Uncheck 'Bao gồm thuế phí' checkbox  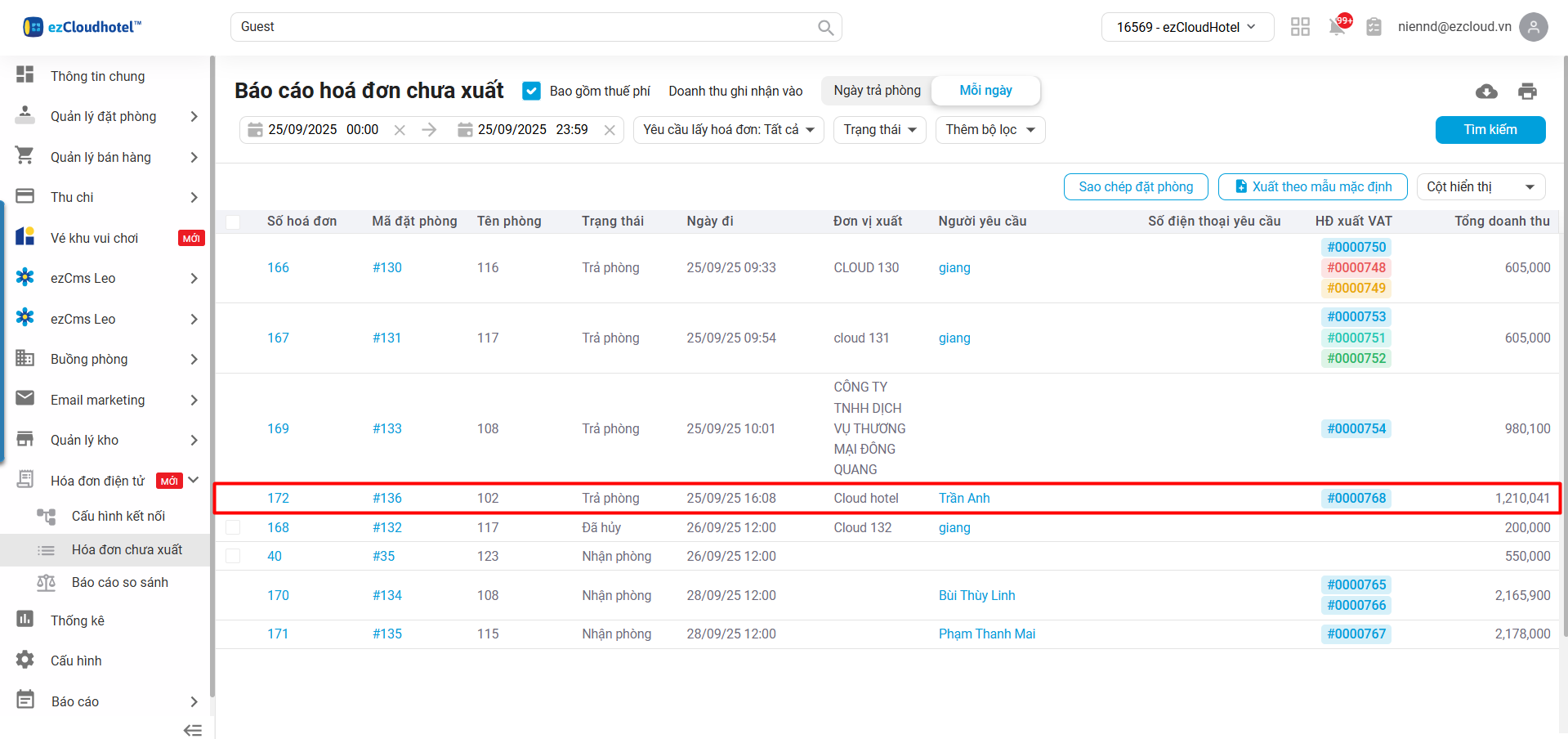pyautogui.click(x=532, y=91)
